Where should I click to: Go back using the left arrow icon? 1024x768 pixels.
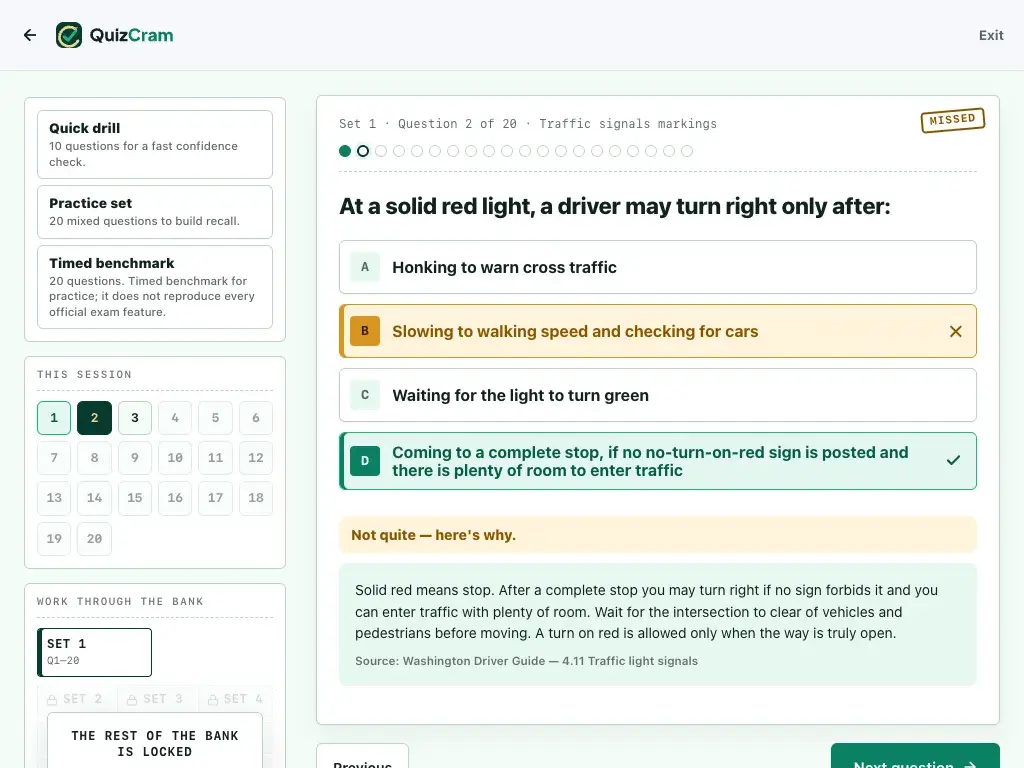point(30,35)
